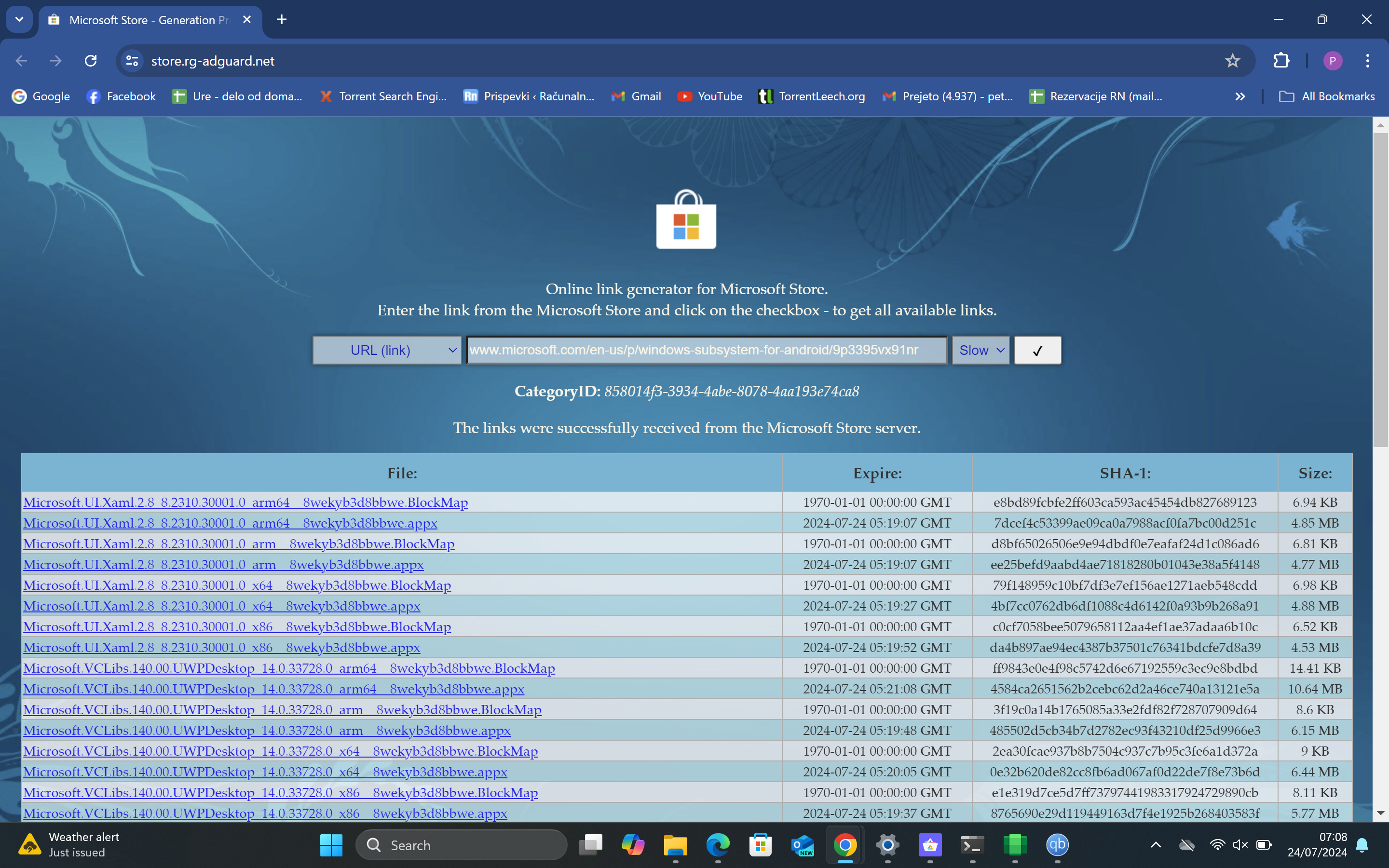
Task: Open File Explorer from taskbar
Action: pos(676,845)
